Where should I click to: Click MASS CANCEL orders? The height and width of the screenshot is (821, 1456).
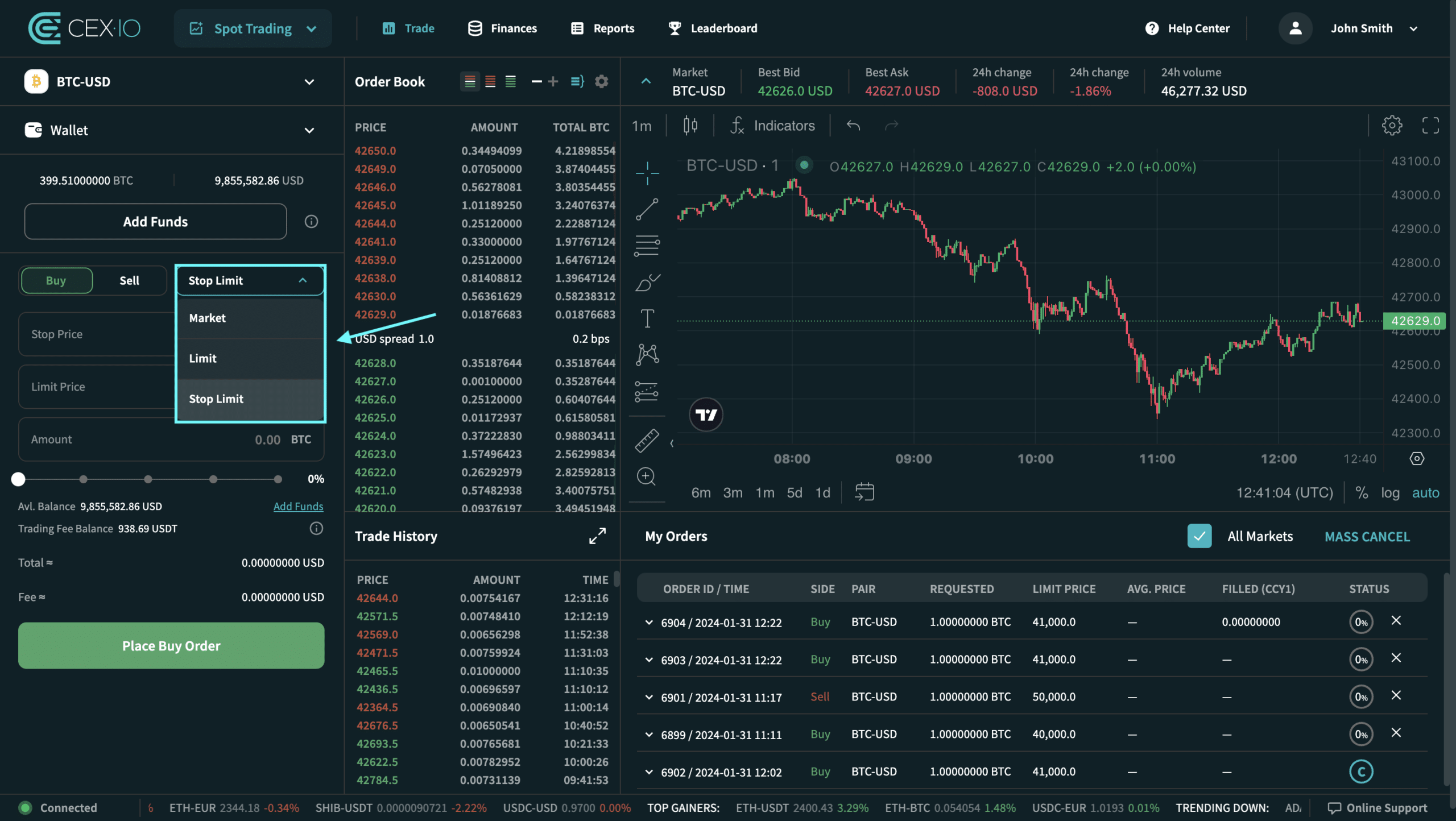[1367, 537]
